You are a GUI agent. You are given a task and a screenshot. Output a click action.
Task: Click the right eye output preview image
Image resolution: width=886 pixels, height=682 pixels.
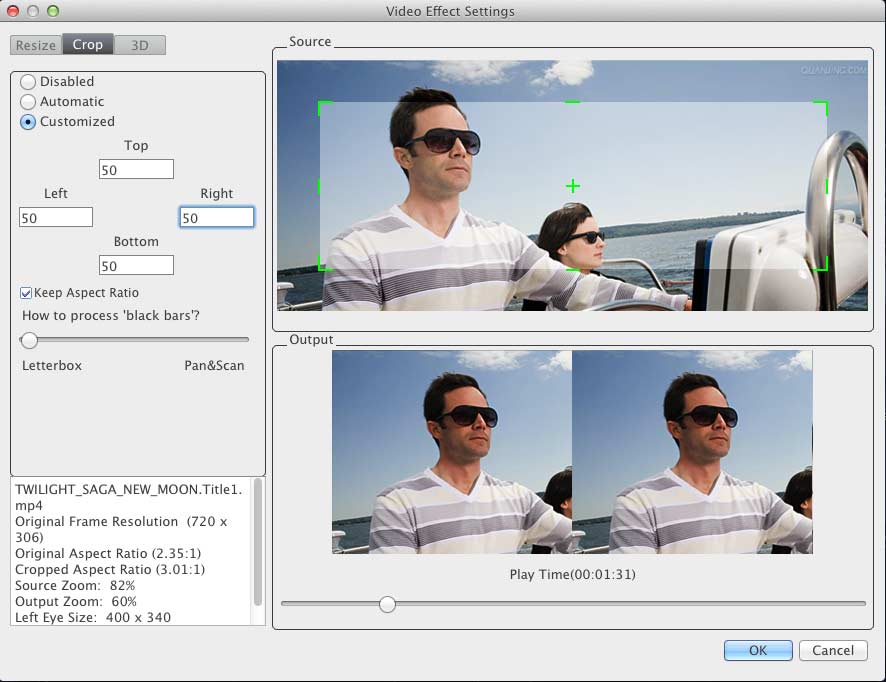693,452
